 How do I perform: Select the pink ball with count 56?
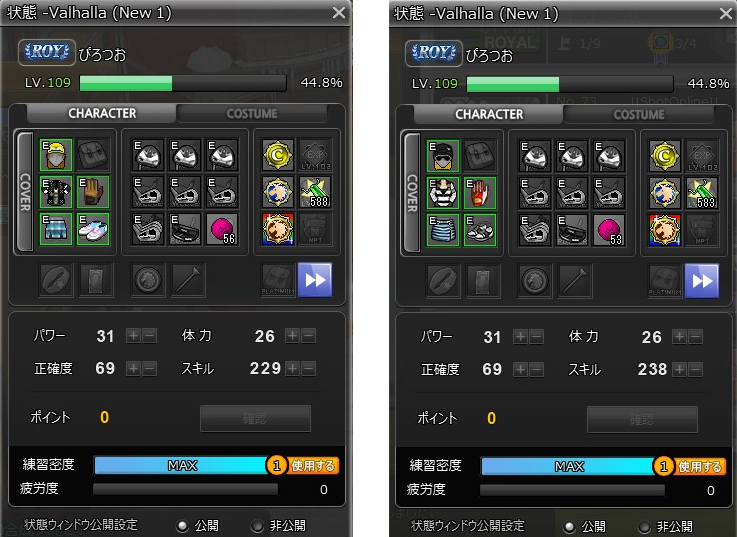coord(222,229)
